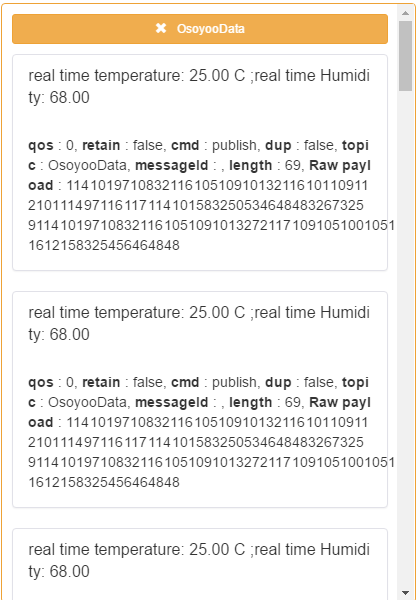418x600 pixels.
Task: Click the 'qos' label in first message
Action: (x=41, y=146)
